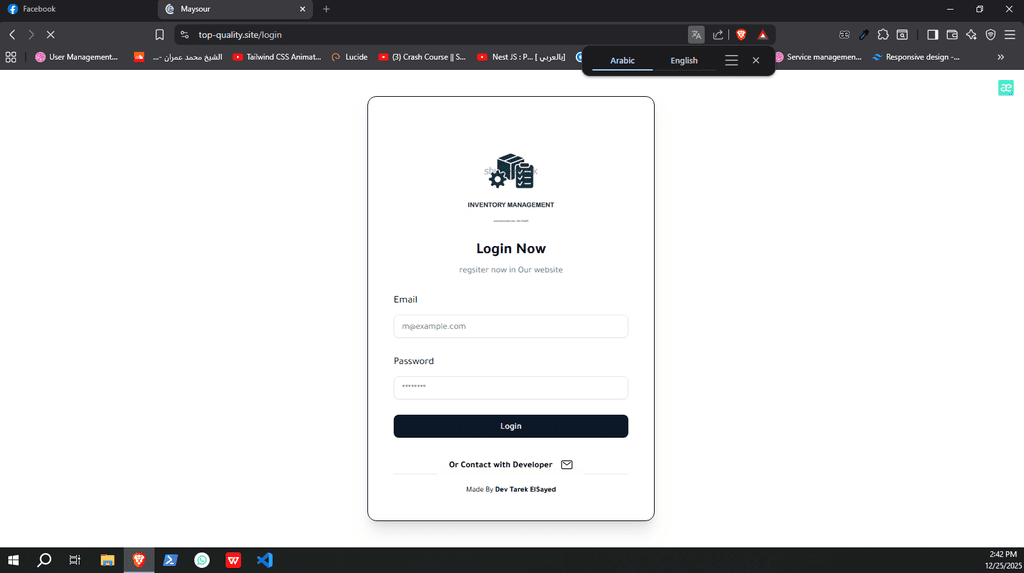Open Leo AI sparkle icon
Image resolution: width=1024 pixels, height=573 pixels.
(971, 35)
